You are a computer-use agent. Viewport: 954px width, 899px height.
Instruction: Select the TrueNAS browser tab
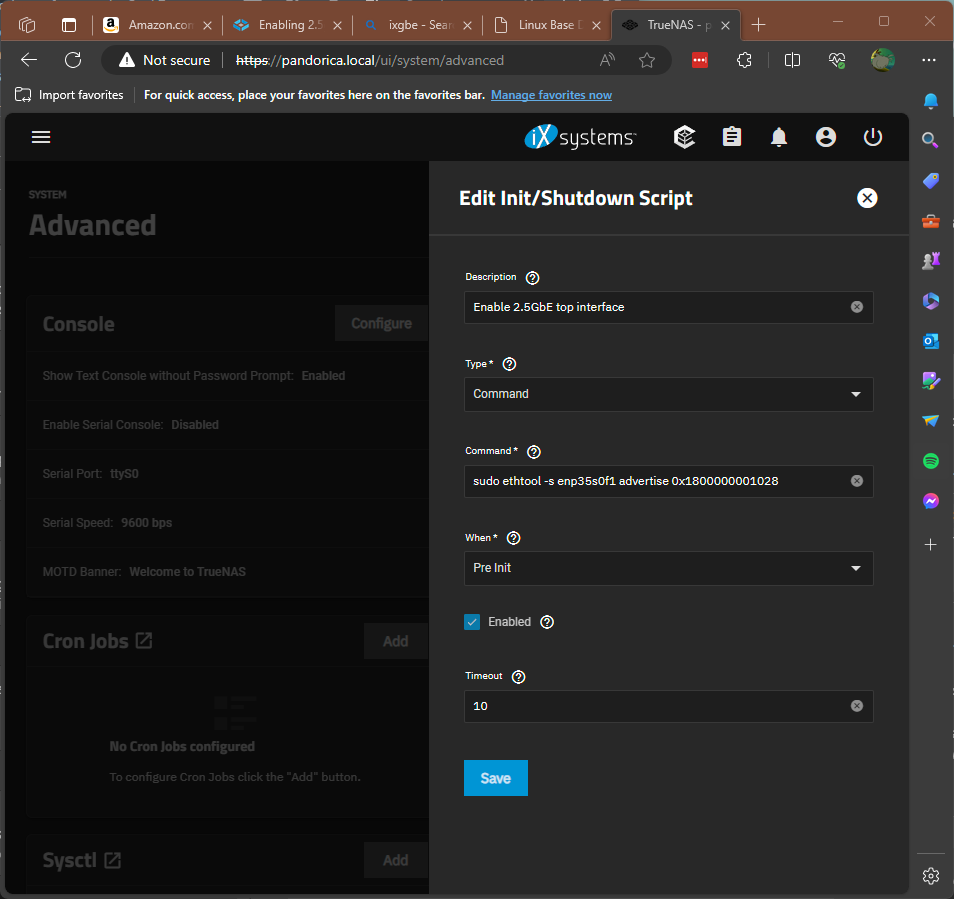pyautogui.click(x=676, y=25)
